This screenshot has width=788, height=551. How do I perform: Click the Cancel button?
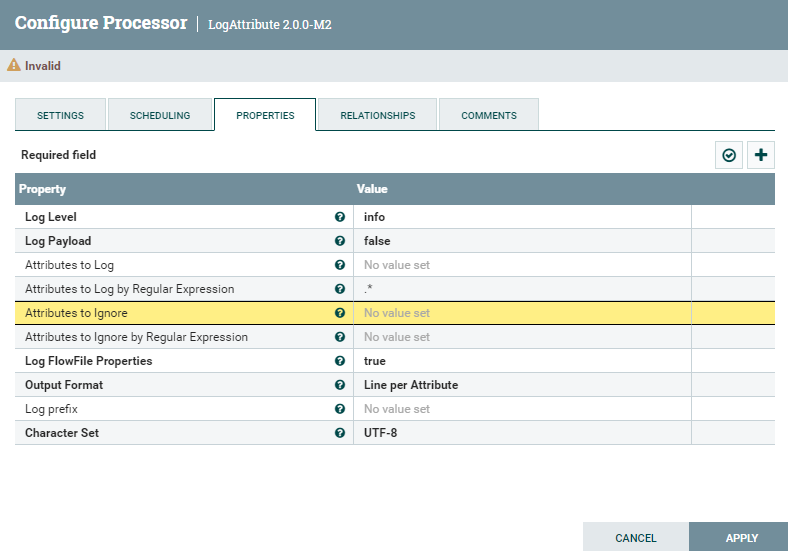[636, 537]
